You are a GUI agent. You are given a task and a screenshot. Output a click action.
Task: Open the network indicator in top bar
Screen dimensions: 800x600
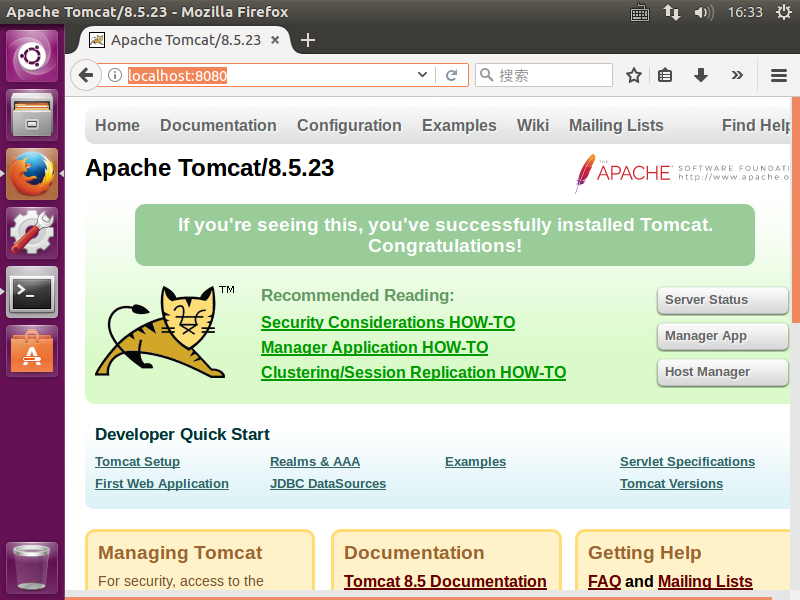pos(671,12)
